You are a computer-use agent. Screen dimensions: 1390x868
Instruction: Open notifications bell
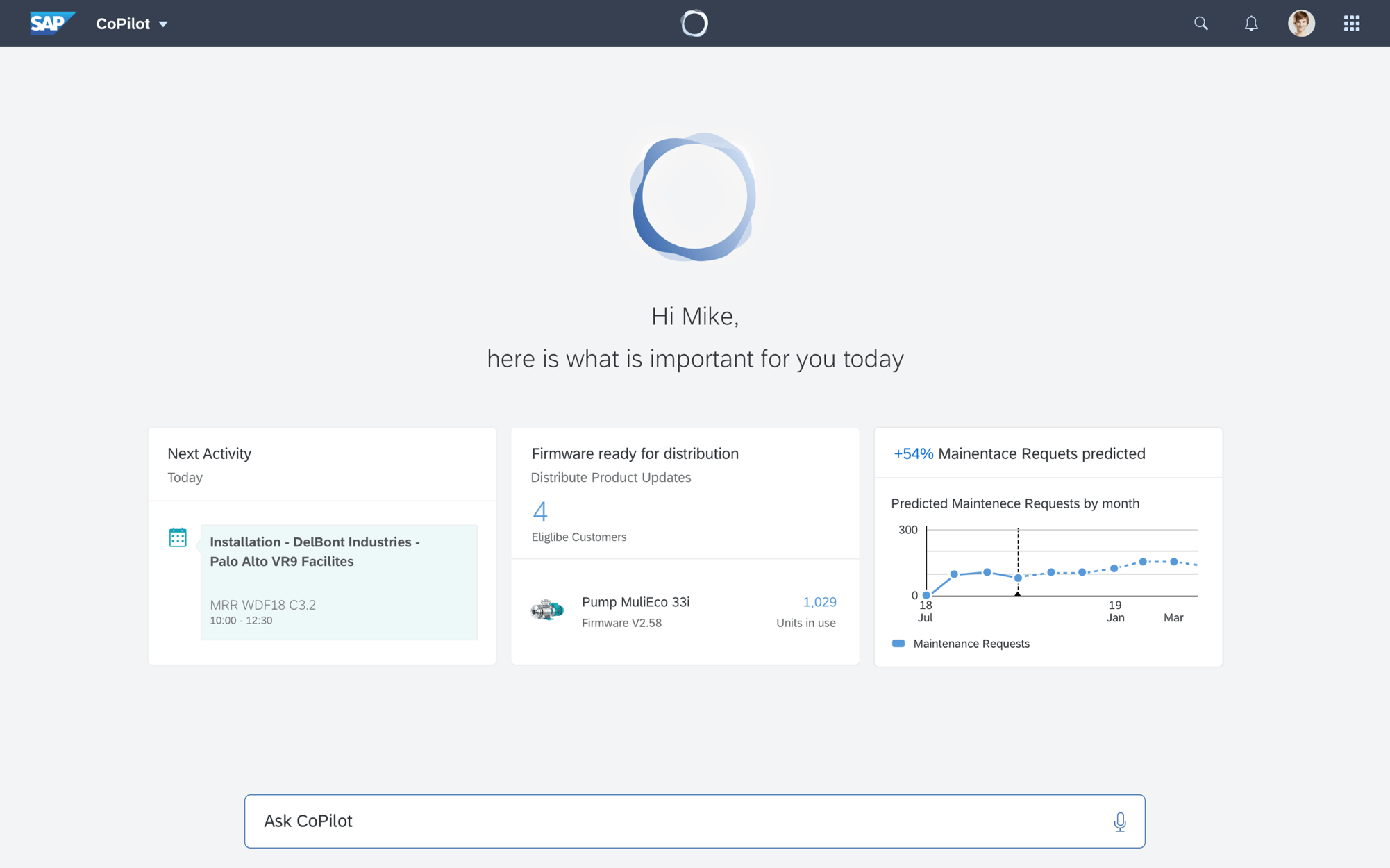[x=1250, y=24]
